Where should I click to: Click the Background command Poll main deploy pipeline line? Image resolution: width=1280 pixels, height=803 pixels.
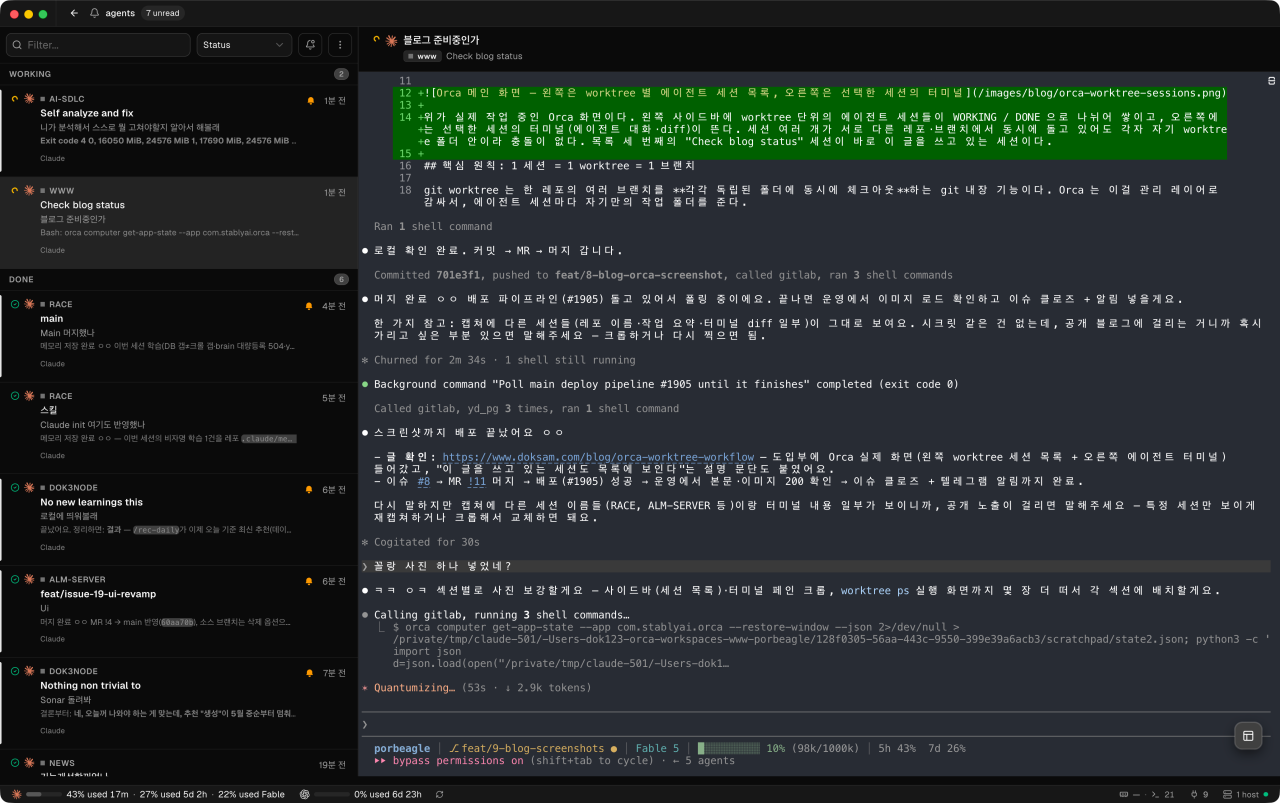(x=666, y=384)
